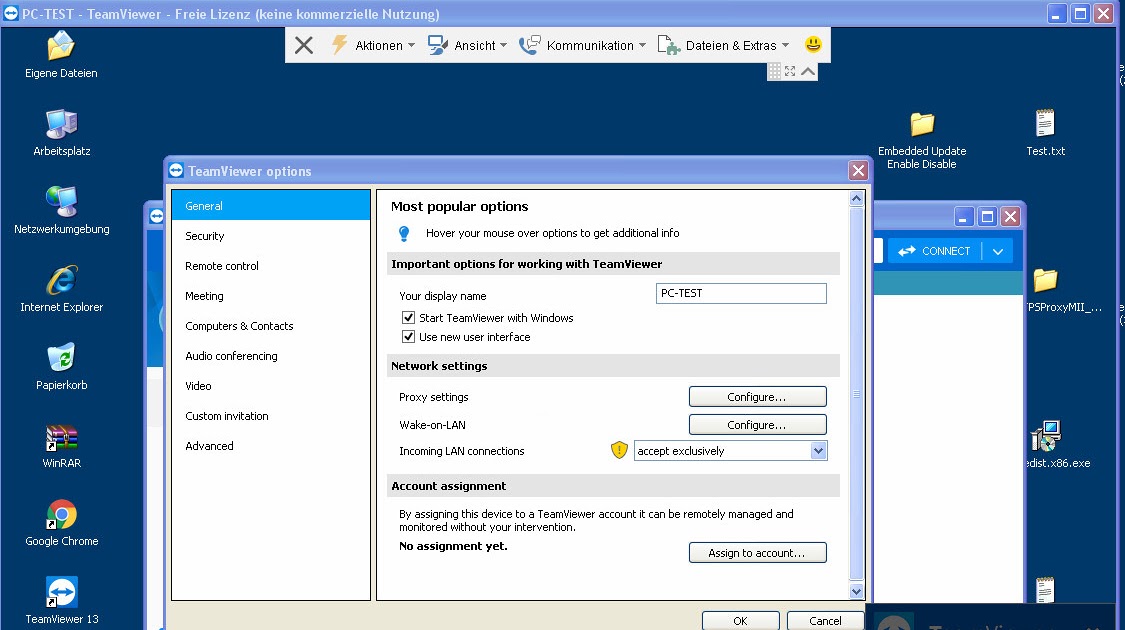Close the TeamViewer options dialog
Screen dimensions: 1125x630
point(858,171)
